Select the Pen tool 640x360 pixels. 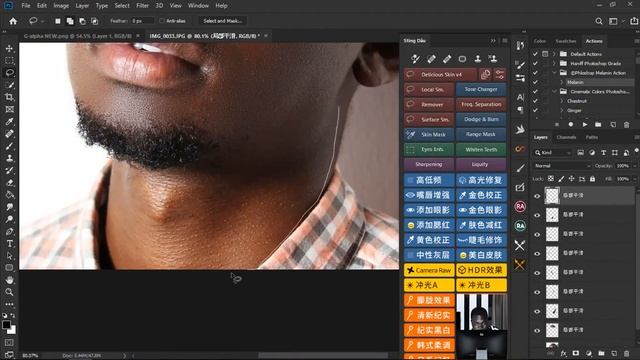(9, 231)
